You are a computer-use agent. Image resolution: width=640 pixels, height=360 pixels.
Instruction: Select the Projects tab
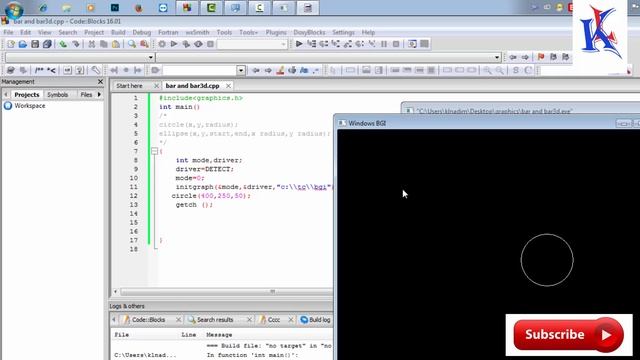pos(27,95)
